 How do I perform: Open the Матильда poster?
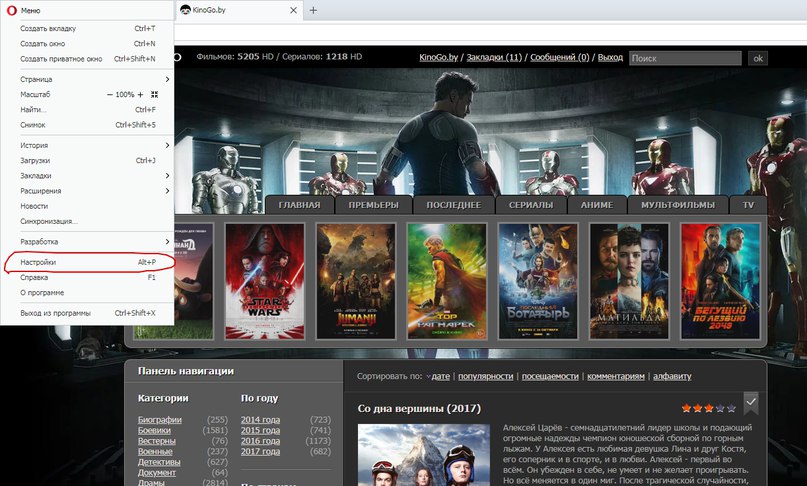click(629, 281)
